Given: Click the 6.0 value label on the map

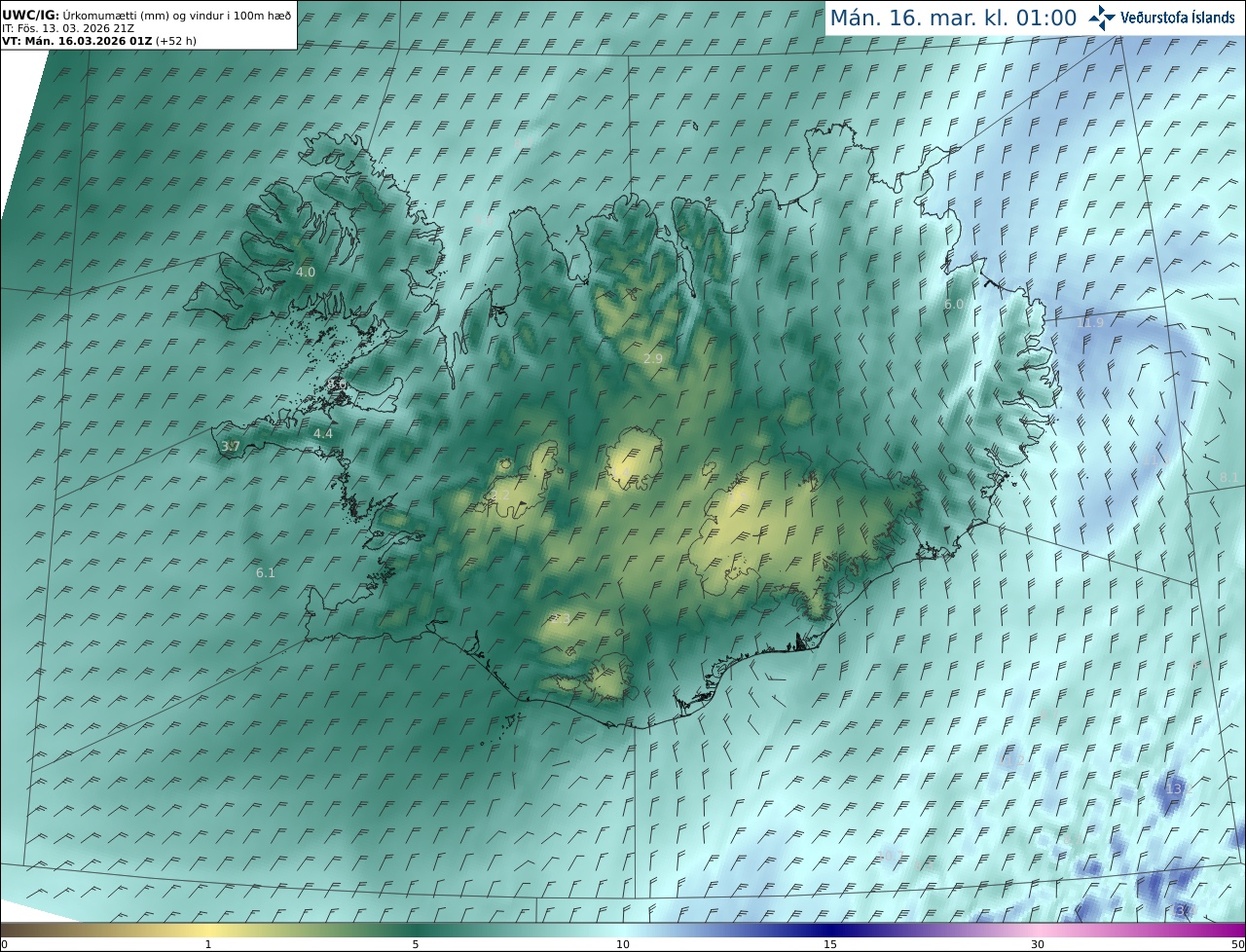Looking at the screenshot, I should click(x=954, y=305).
